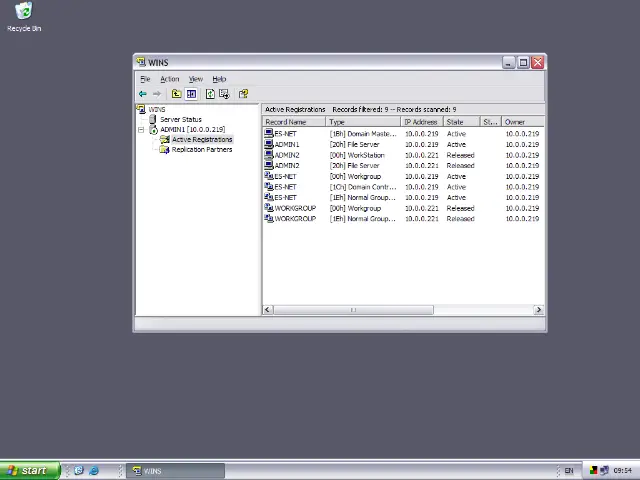Click the Refresh toolbar icon
This screenshot has height=480, width=640.
click(210, 94)
